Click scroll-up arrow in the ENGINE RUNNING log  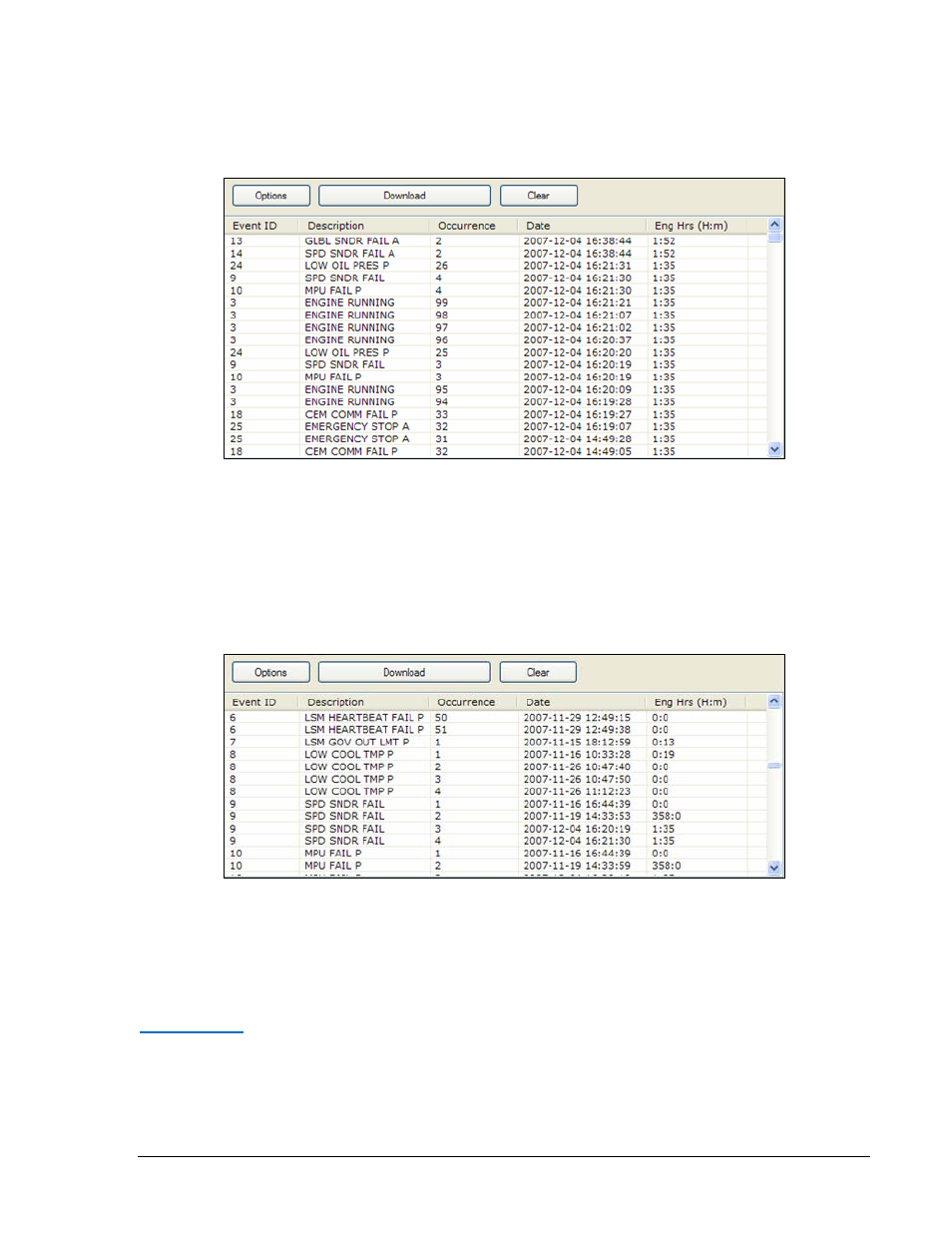click(774, 225)
